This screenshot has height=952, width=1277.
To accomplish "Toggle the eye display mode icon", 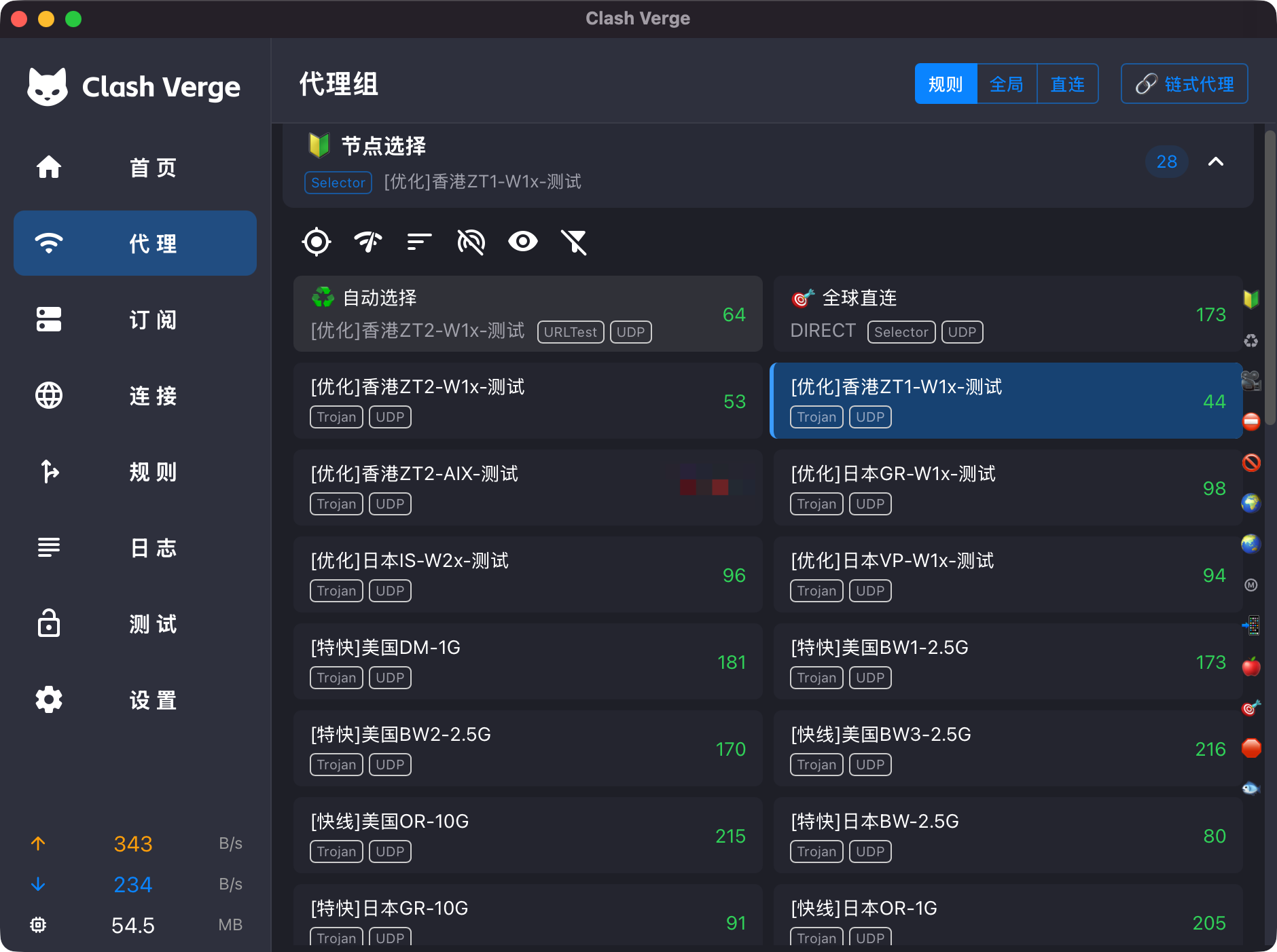I will tap(522, 242).
